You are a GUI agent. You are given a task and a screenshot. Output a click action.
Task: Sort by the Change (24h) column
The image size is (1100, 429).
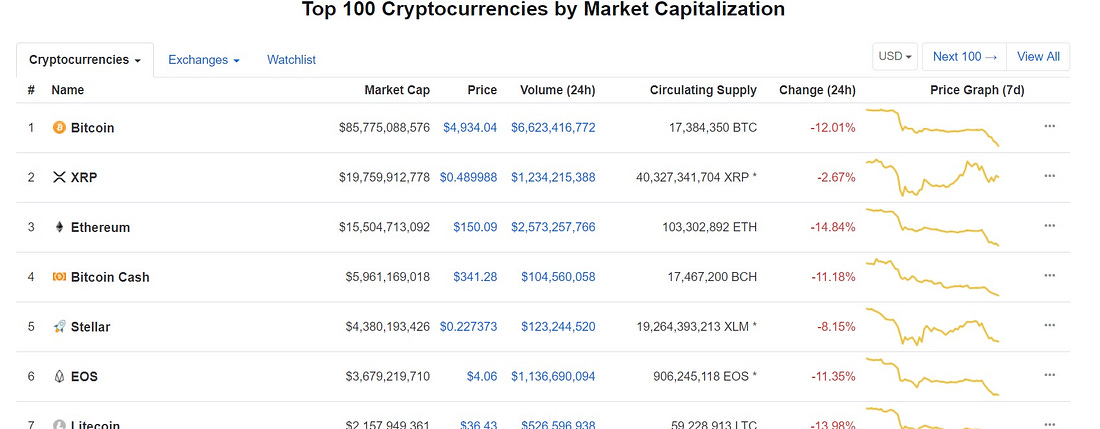click(x=817, y=90)
